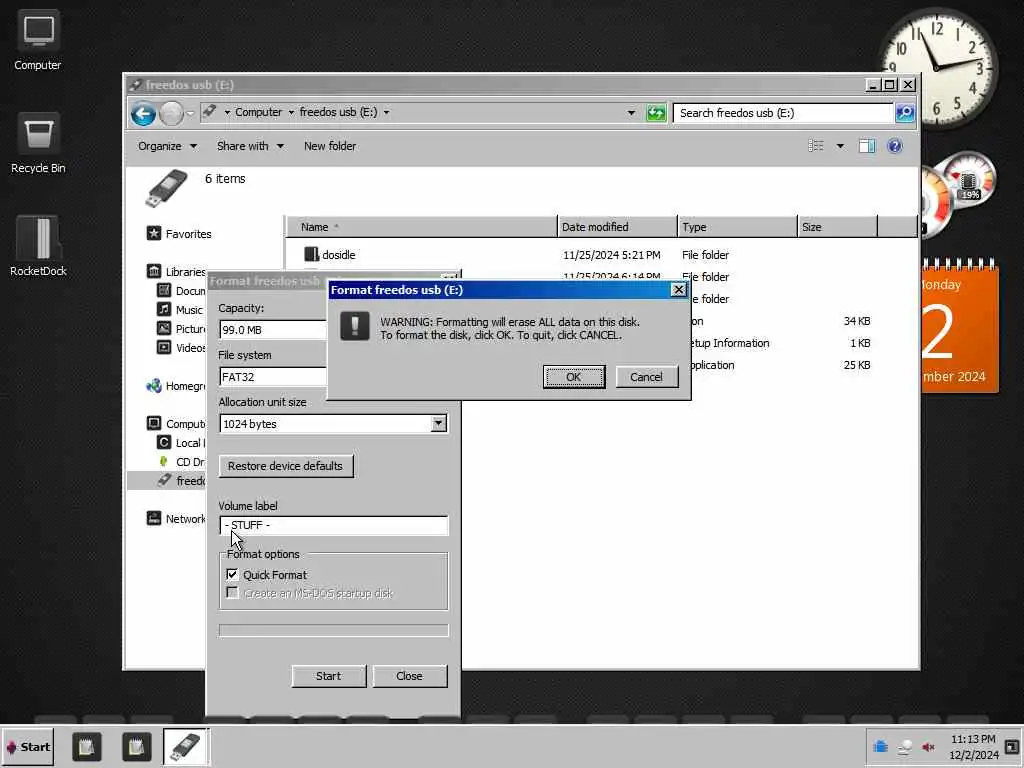Toggle the preview pane icon
This screenshot has height=768, width=1024.
pyautogui.click(x=867, y=146)
